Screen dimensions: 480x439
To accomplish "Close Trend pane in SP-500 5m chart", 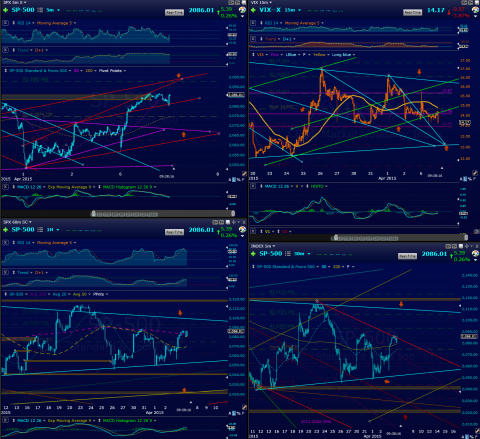I will click(x=5, y=50).
